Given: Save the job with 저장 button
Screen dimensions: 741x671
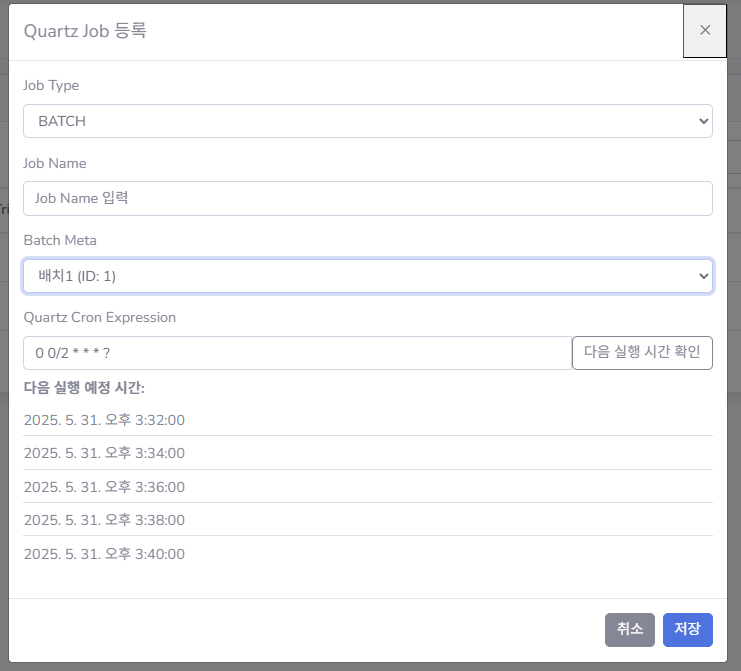Looking at the screenshot, I should pyautogui.click(x=688, y=629).
